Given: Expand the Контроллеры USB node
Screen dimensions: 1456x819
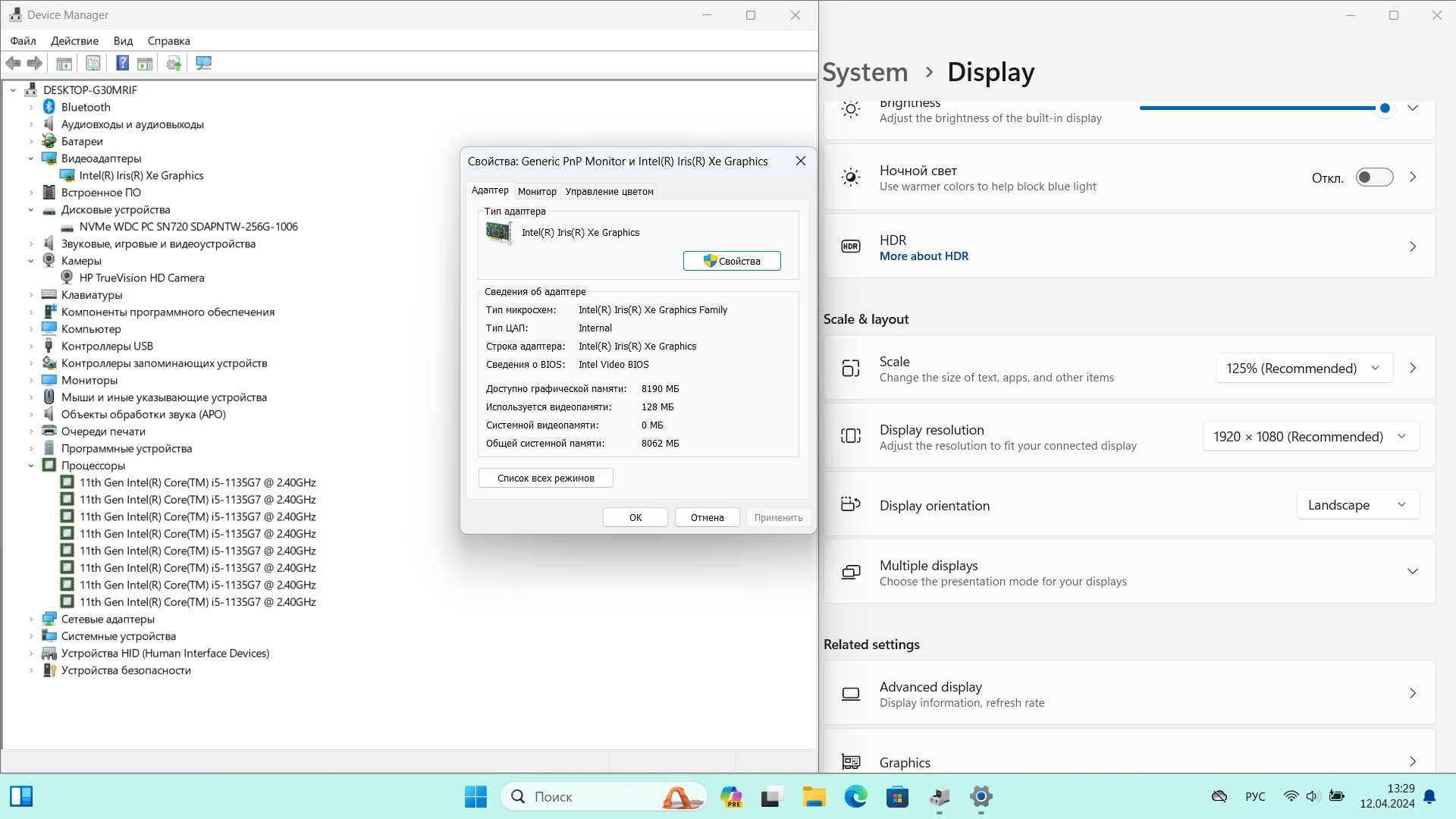Looking at the screenshot, I should click(x=31, y=347).
